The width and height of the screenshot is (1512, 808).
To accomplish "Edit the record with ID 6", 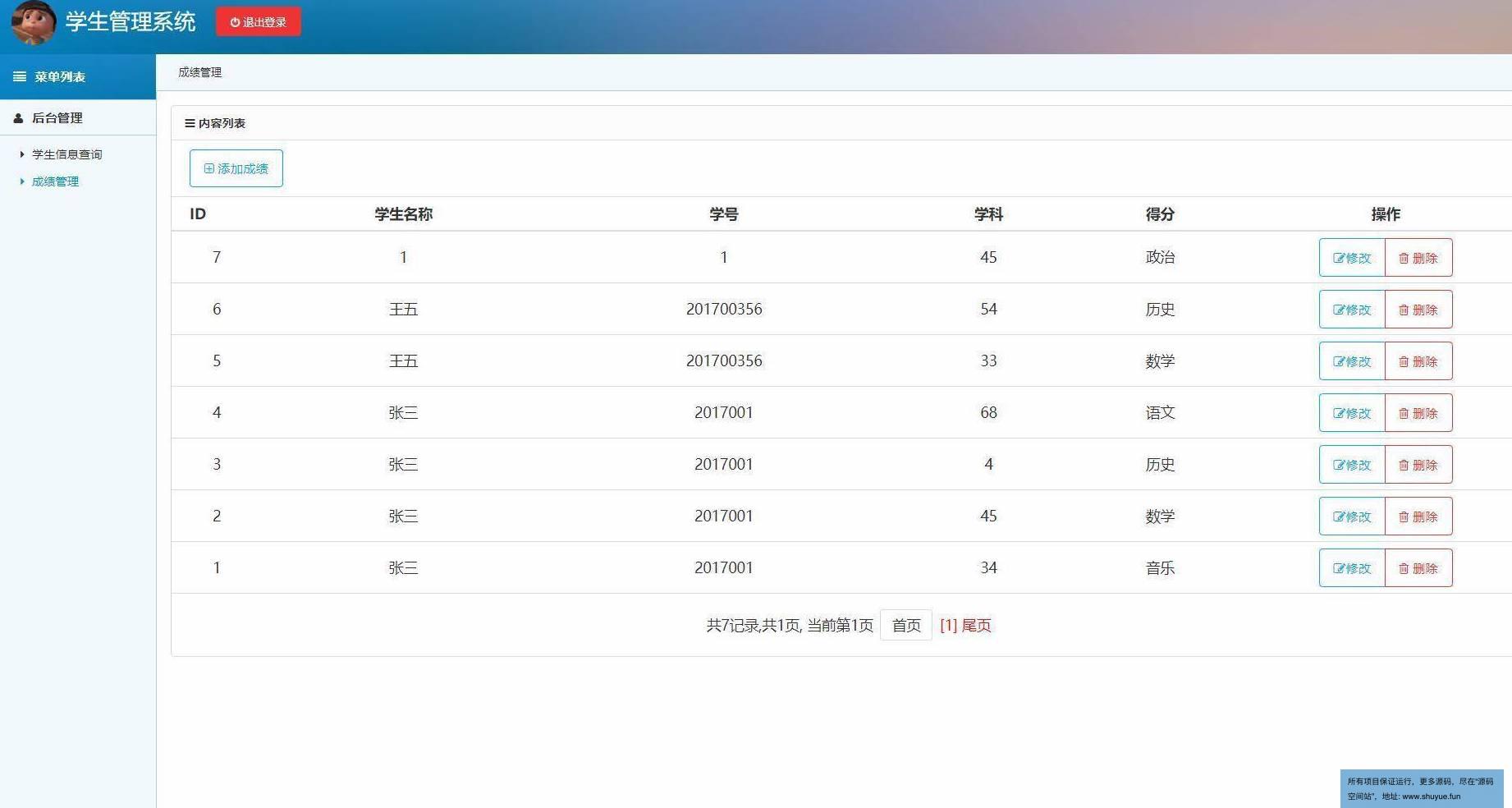I will (1352, 310).
